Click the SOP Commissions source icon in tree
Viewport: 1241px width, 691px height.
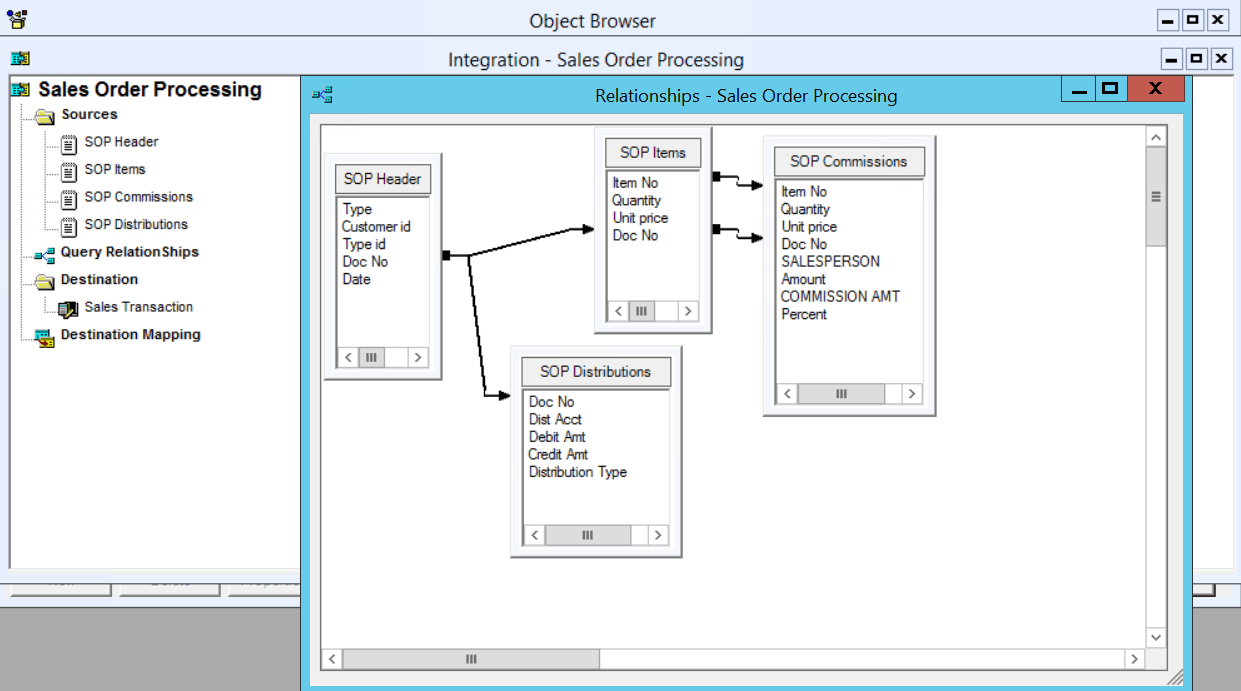pyautogui.click(x=68, y=199)
